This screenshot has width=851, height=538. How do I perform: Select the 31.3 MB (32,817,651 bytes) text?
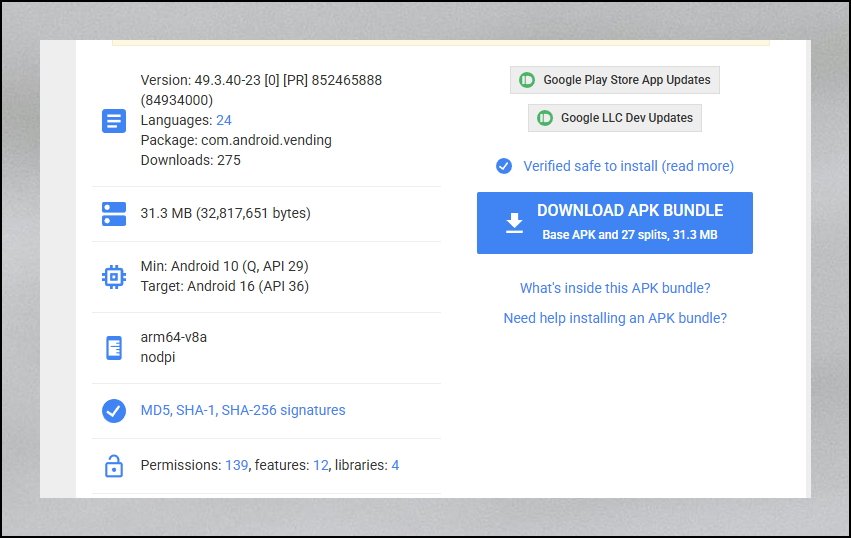click(x=225, y=213)
